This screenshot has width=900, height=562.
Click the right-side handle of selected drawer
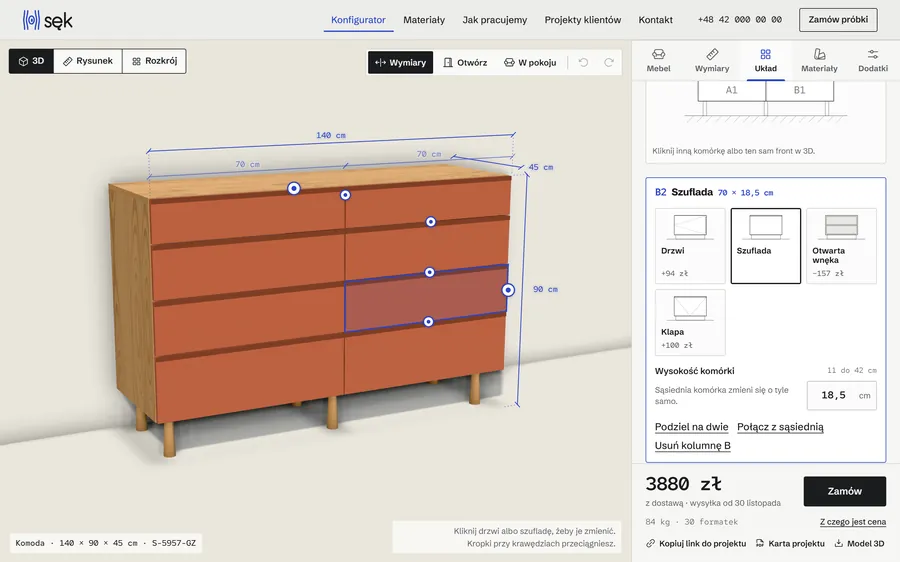[508, 290]
